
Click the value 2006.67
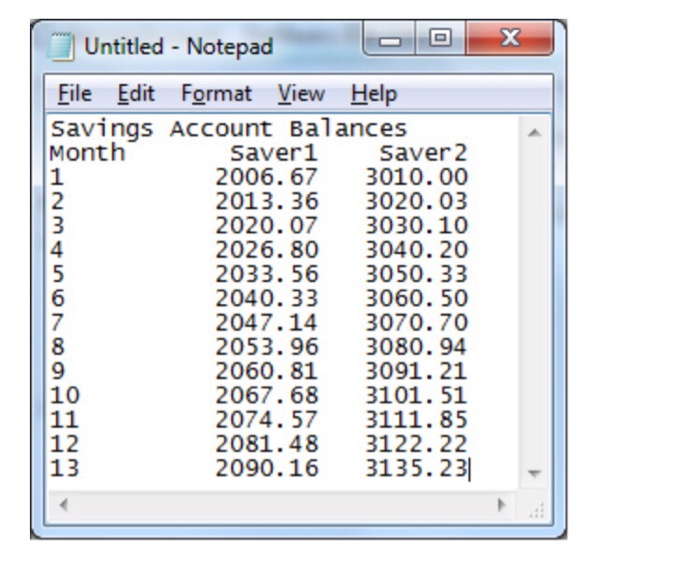(267, 177)
